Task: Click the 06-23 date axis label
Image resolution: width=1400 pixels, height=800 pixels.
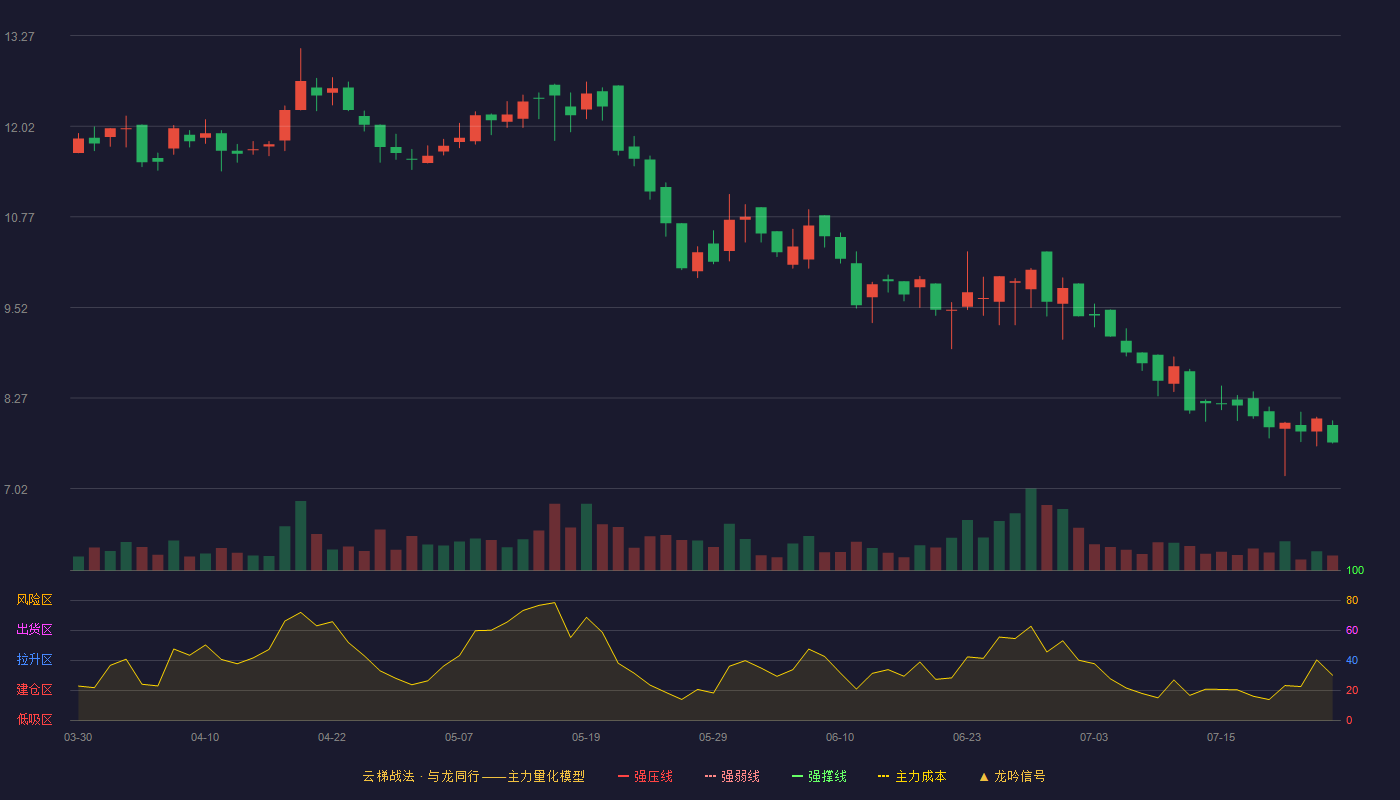Action: [x=967, y=737]
